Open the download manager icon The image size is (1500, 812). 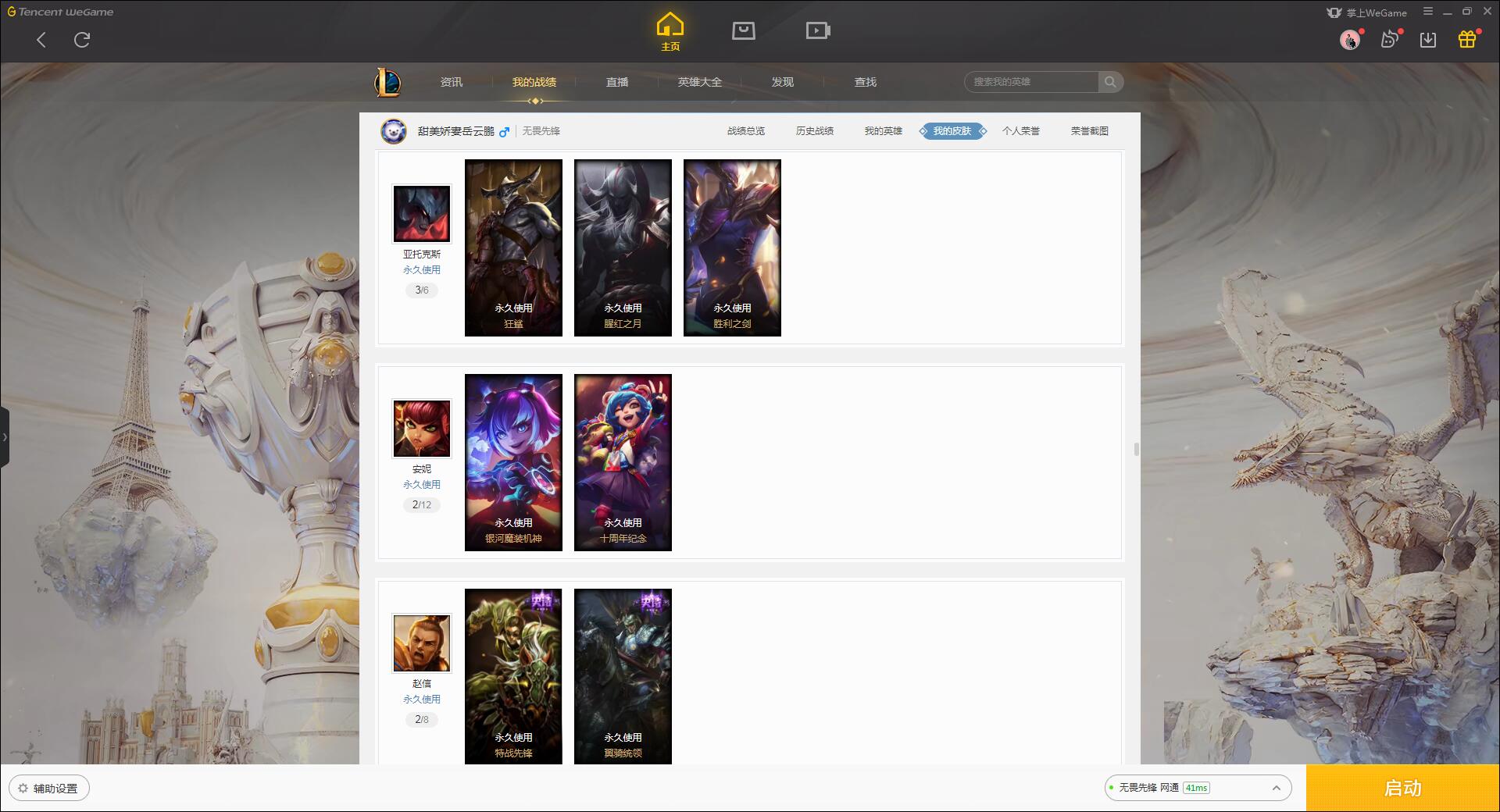[x=1428, y=40]
